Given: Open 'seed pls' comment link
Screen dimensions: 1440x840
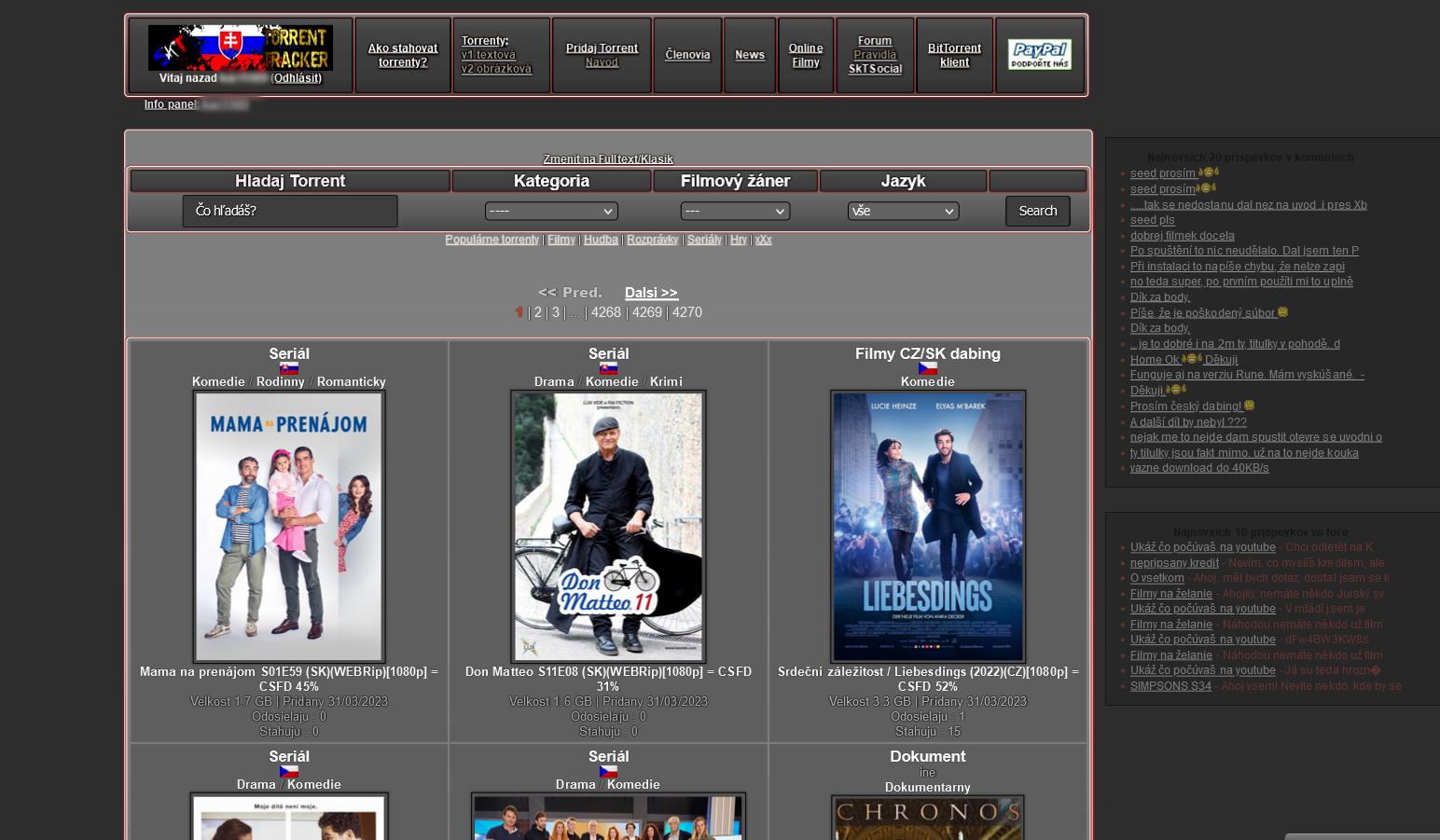Looking at the screenshot, I should pos(1153,220).
